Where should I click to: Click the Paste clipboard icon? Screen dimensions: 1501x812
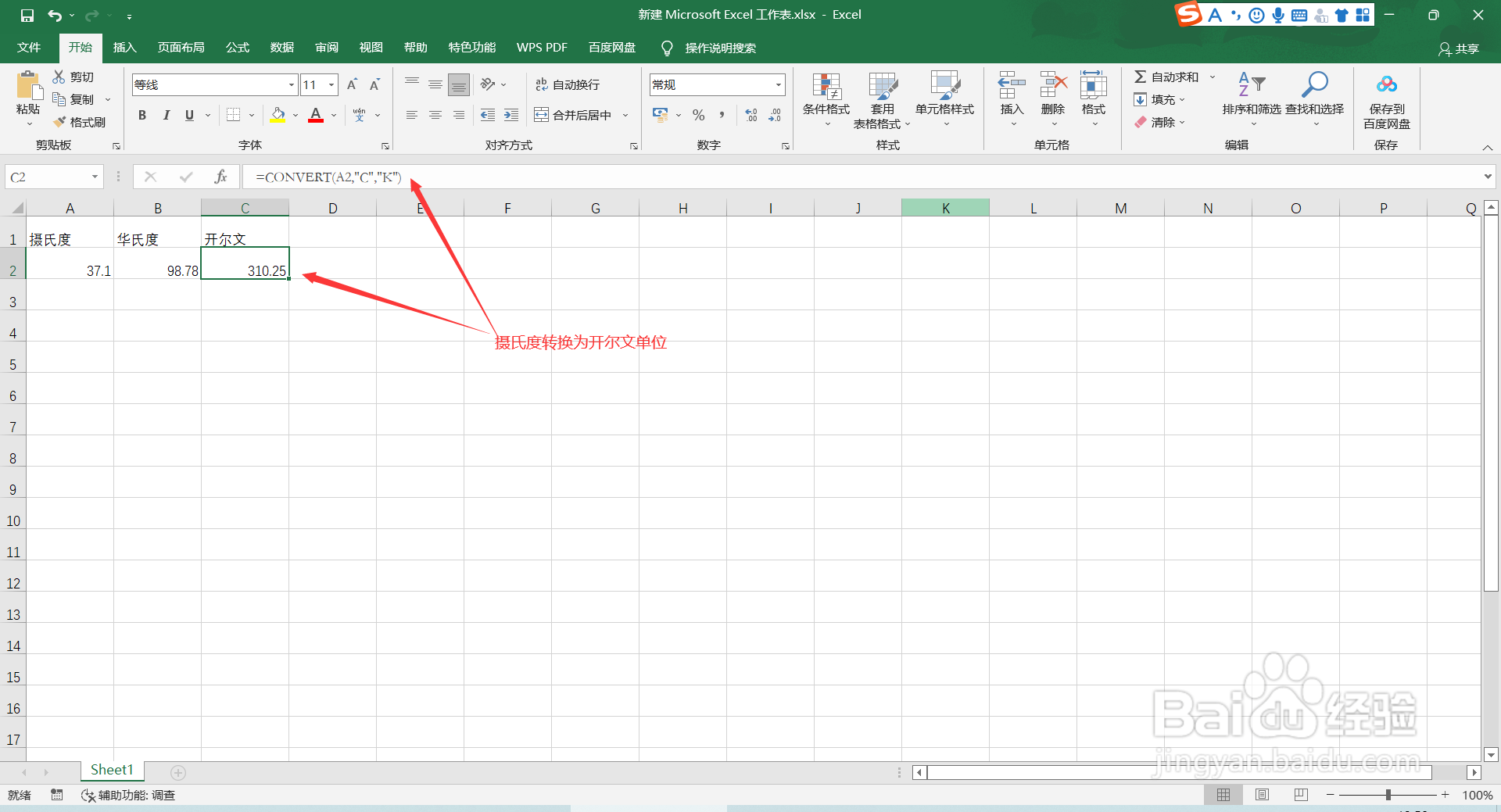[x=28, y=85]
